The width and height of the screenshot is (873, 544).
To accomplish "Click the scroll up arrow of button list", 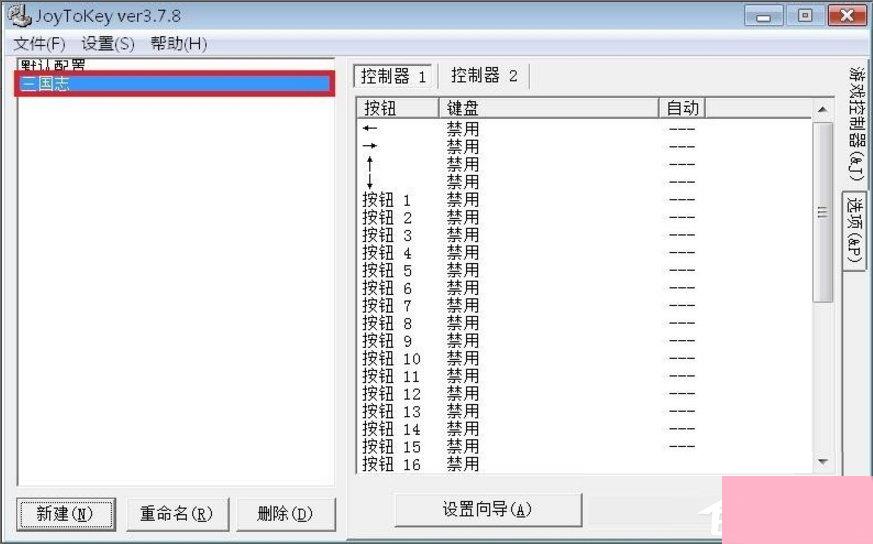I will tap(822, 110).
